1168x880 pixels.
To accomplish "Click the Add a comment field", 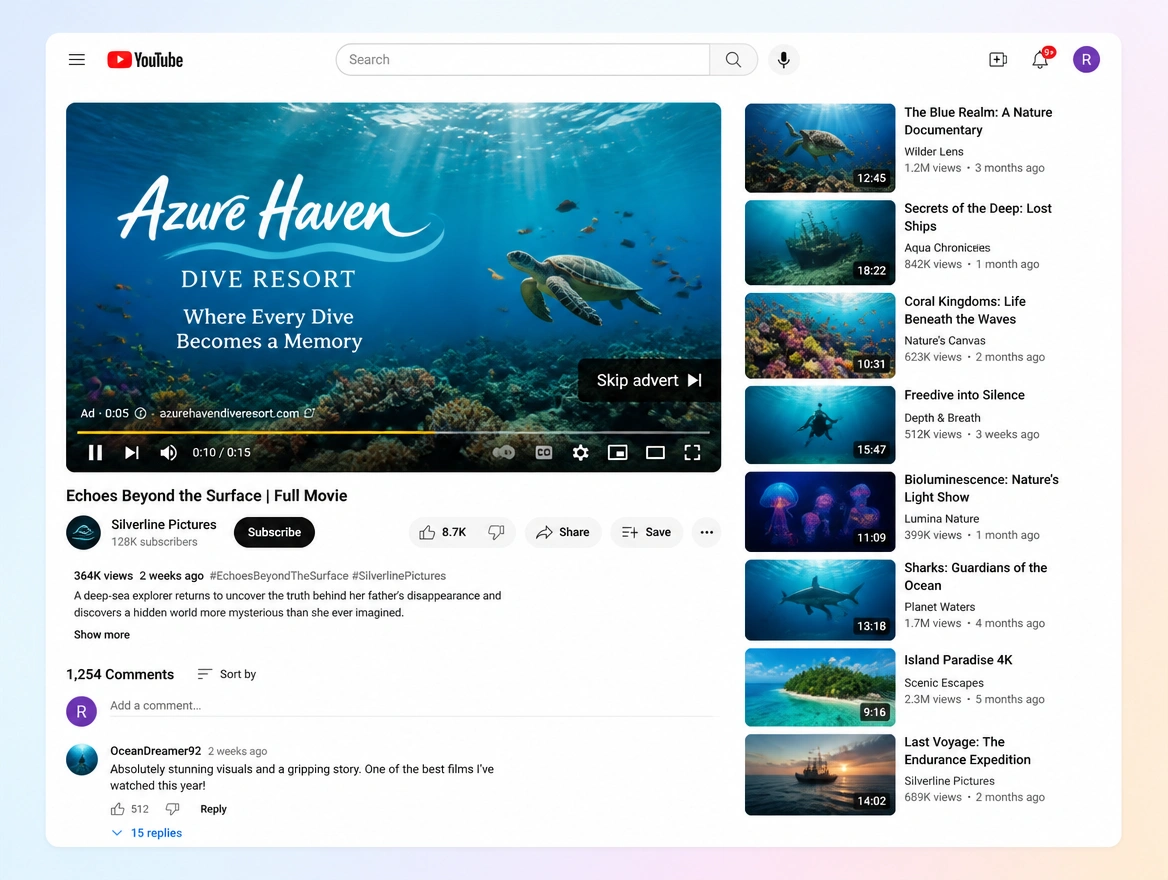I will (413, 706).
